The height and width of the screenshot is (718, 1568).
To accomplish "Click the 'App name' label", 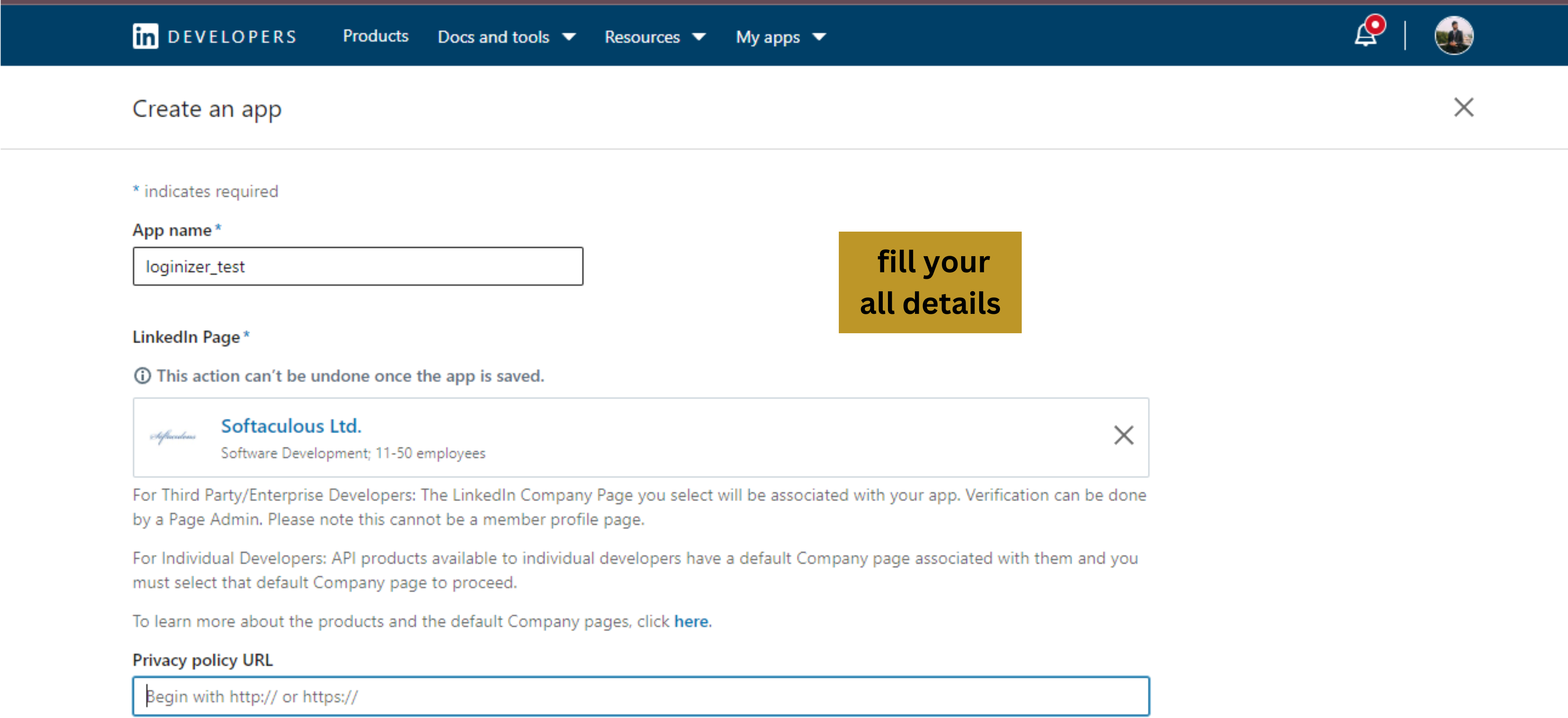I will [172, 230].
